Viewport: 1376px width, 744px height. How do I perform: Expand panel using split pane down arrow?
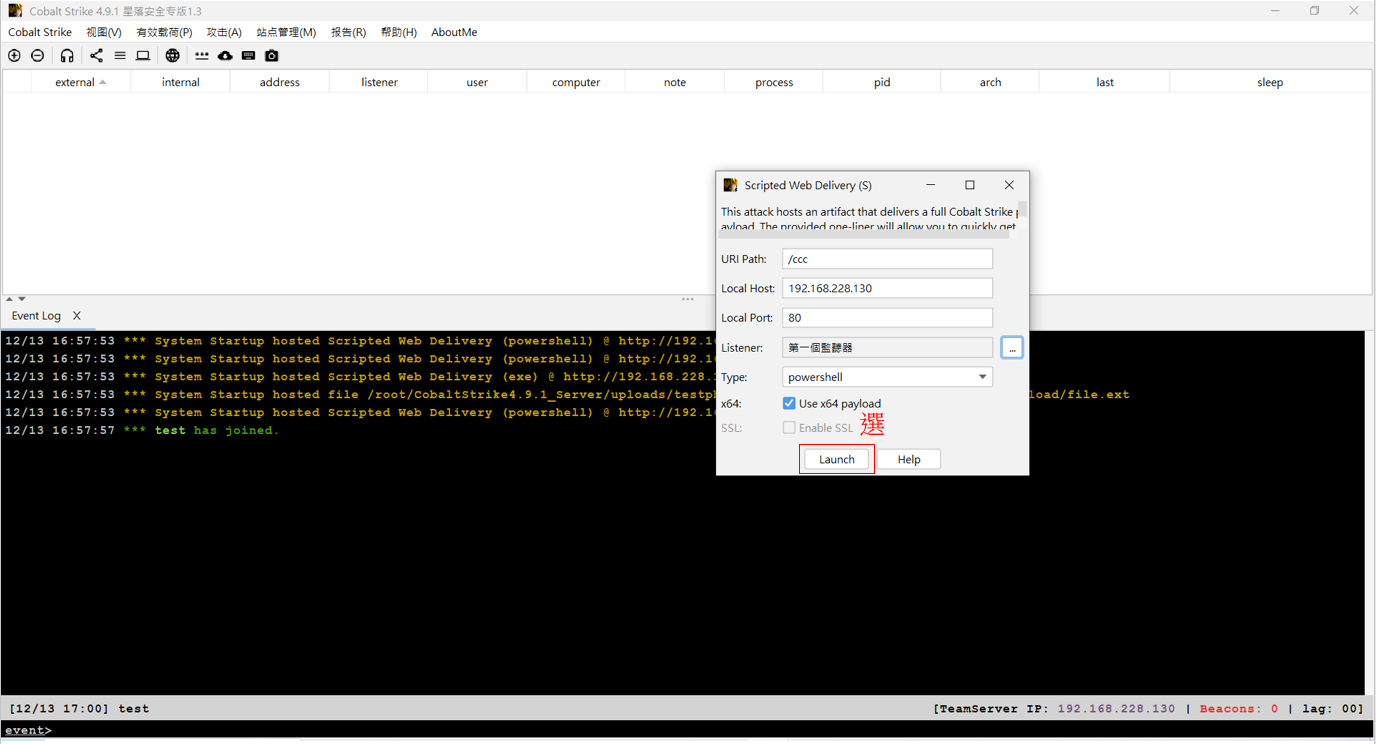(x=22, y=299)
